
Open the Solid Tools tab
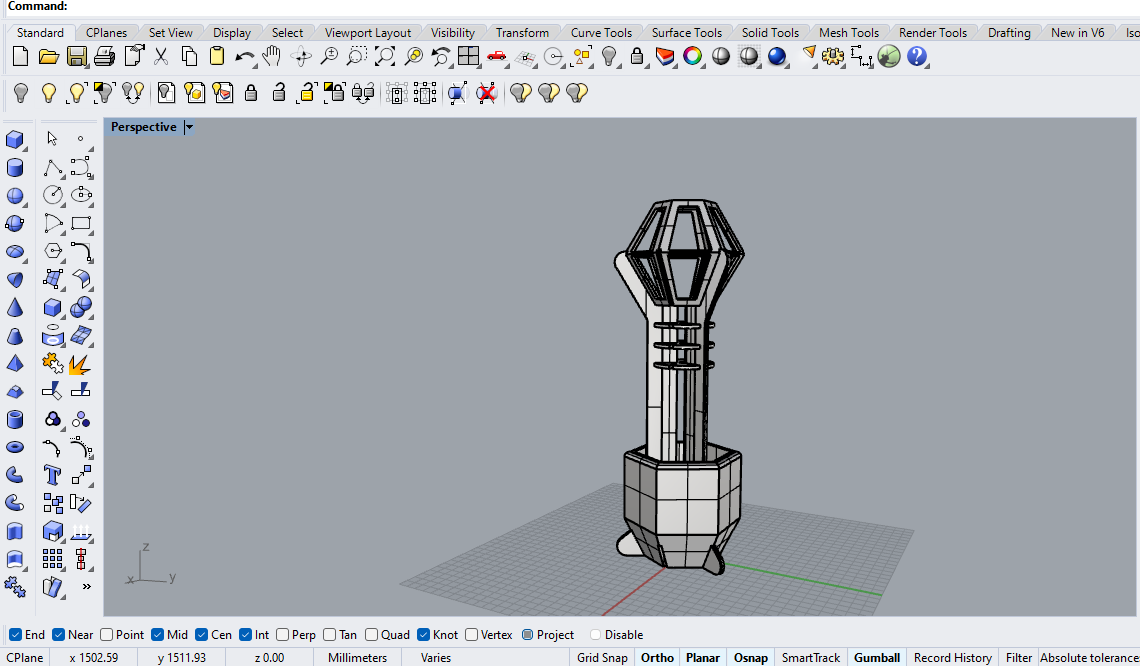click(770, 33)
